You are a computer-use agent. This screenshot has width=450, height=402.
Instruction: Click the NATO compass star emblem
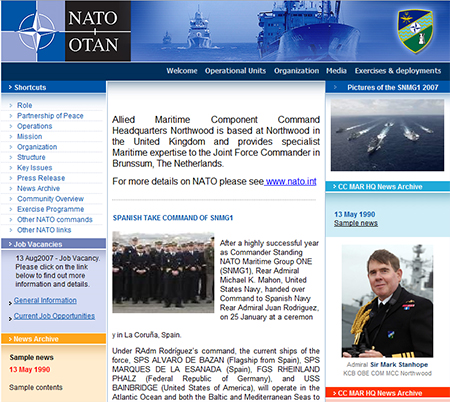pos(37,31)
